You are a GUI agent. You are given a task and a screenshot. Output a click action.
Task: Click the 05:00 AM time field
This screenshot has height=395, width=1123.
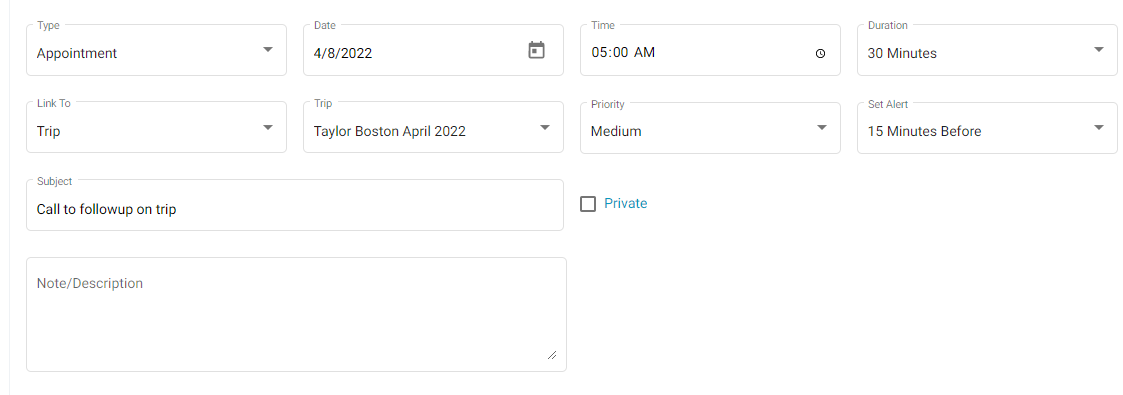(x=710, y=50)
